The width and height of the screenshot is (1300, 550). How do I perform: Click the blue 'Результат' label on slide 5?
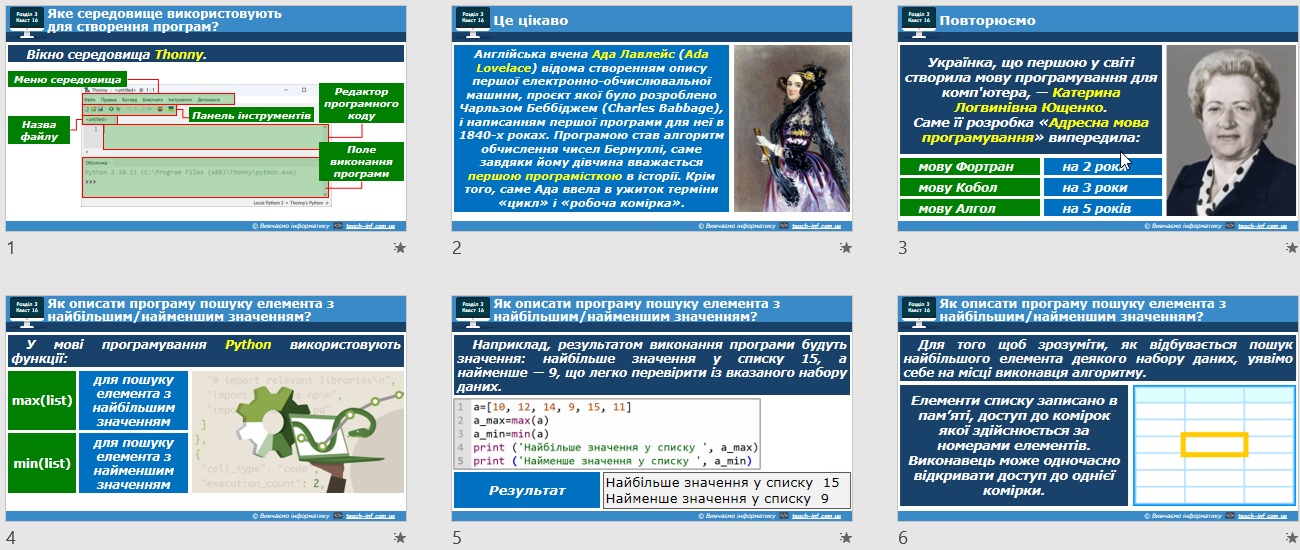coord(526,490)
